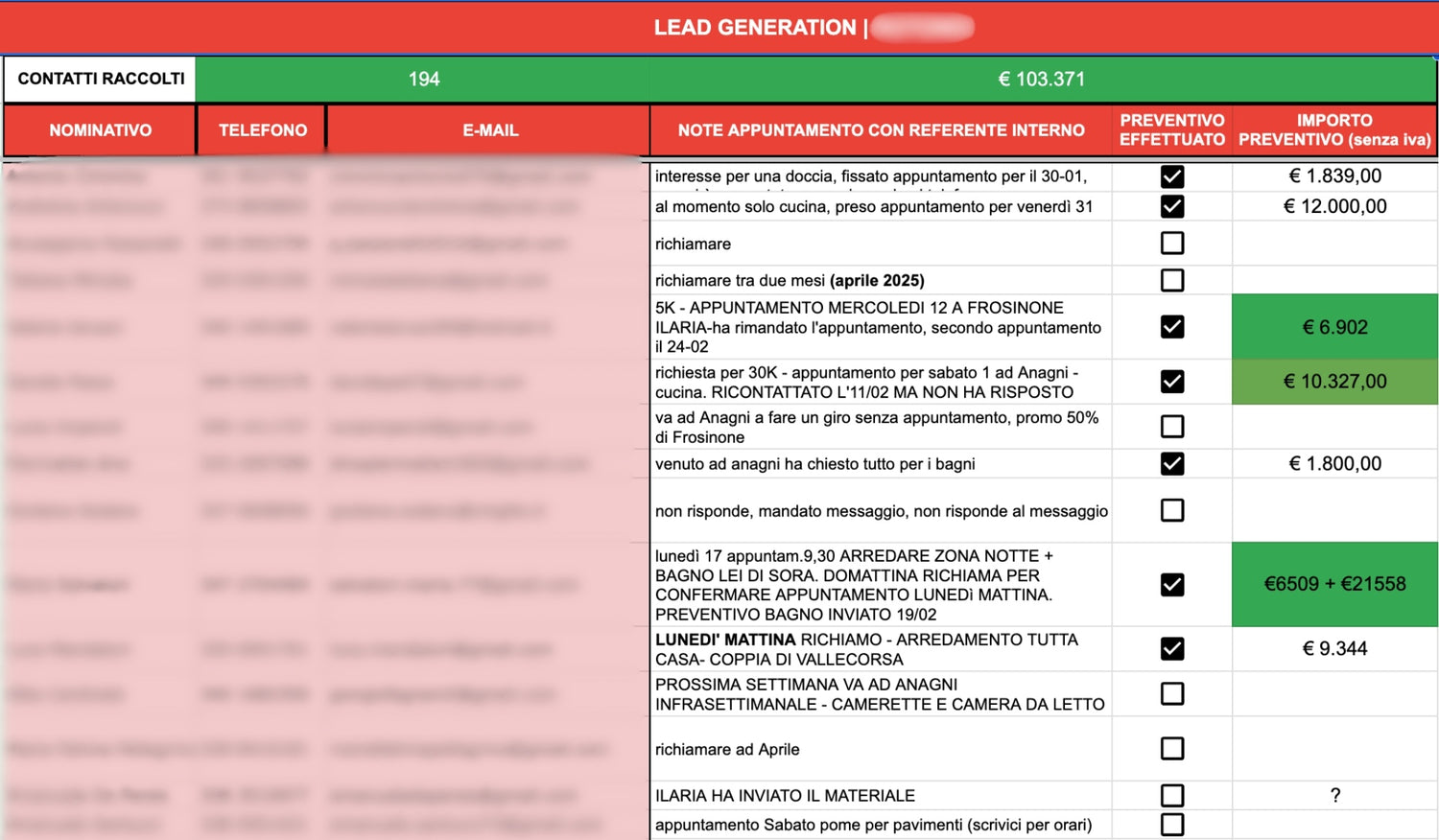Image resolution: width=1439 pixels, height=840 pixels.
Task: Click the IMPORTO PREVENTIVO (senza iva) header
Action: pos(1334,130)
